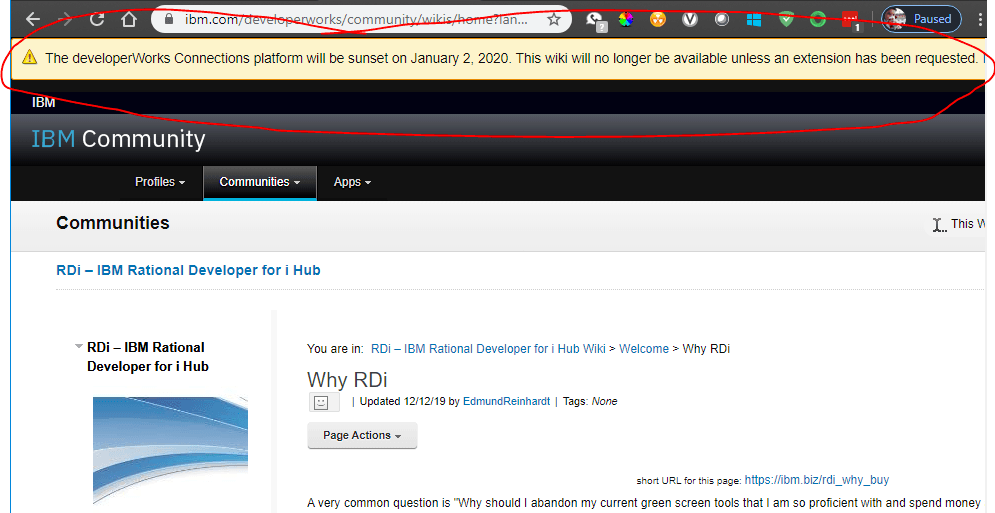Open the red extension with badge 1
Viewport: 995px width, 513px height.
pos(850,20)
